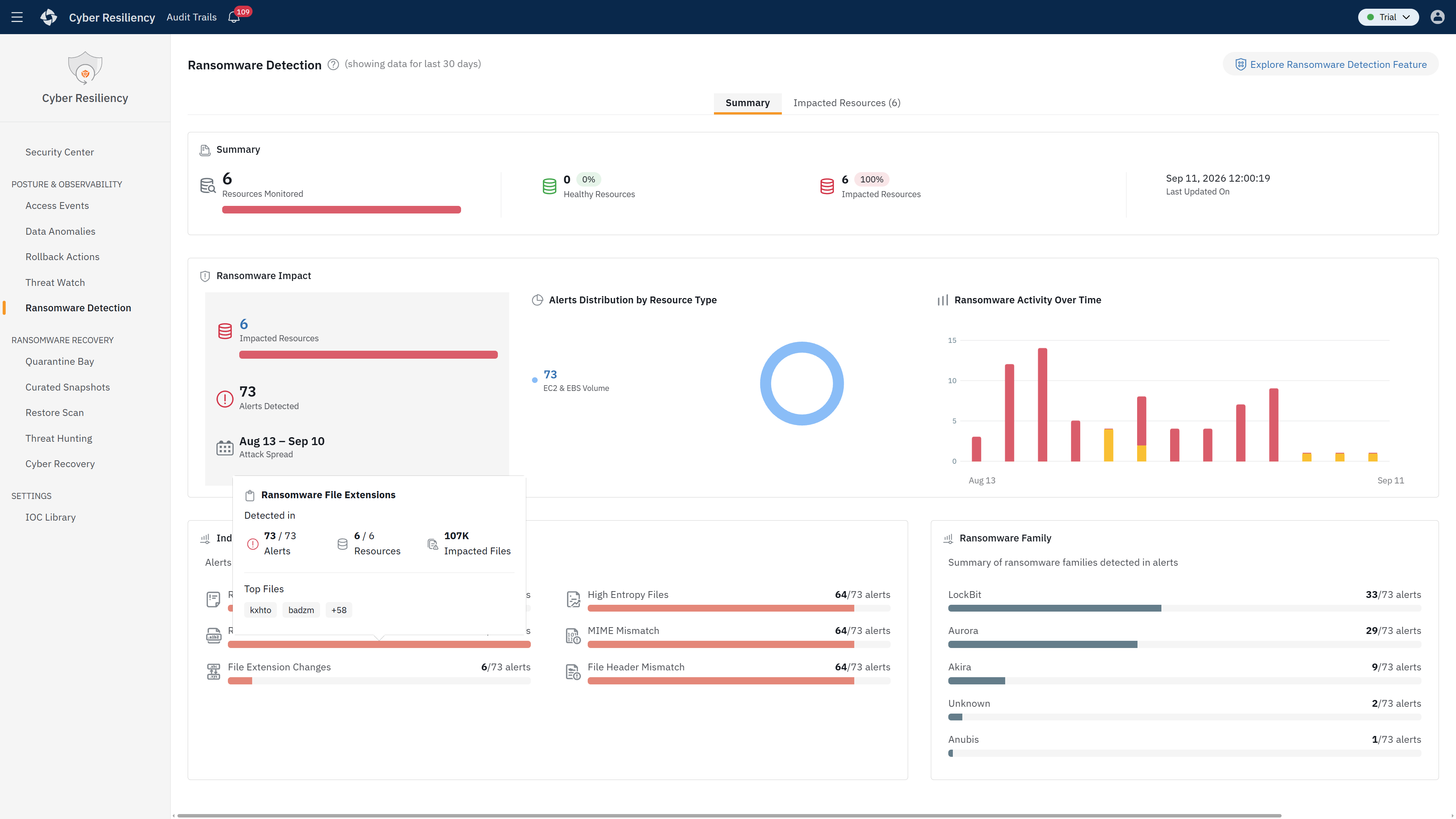
Task: Click the File Extension Changes progress bar
Action: (x=379, y=681)
